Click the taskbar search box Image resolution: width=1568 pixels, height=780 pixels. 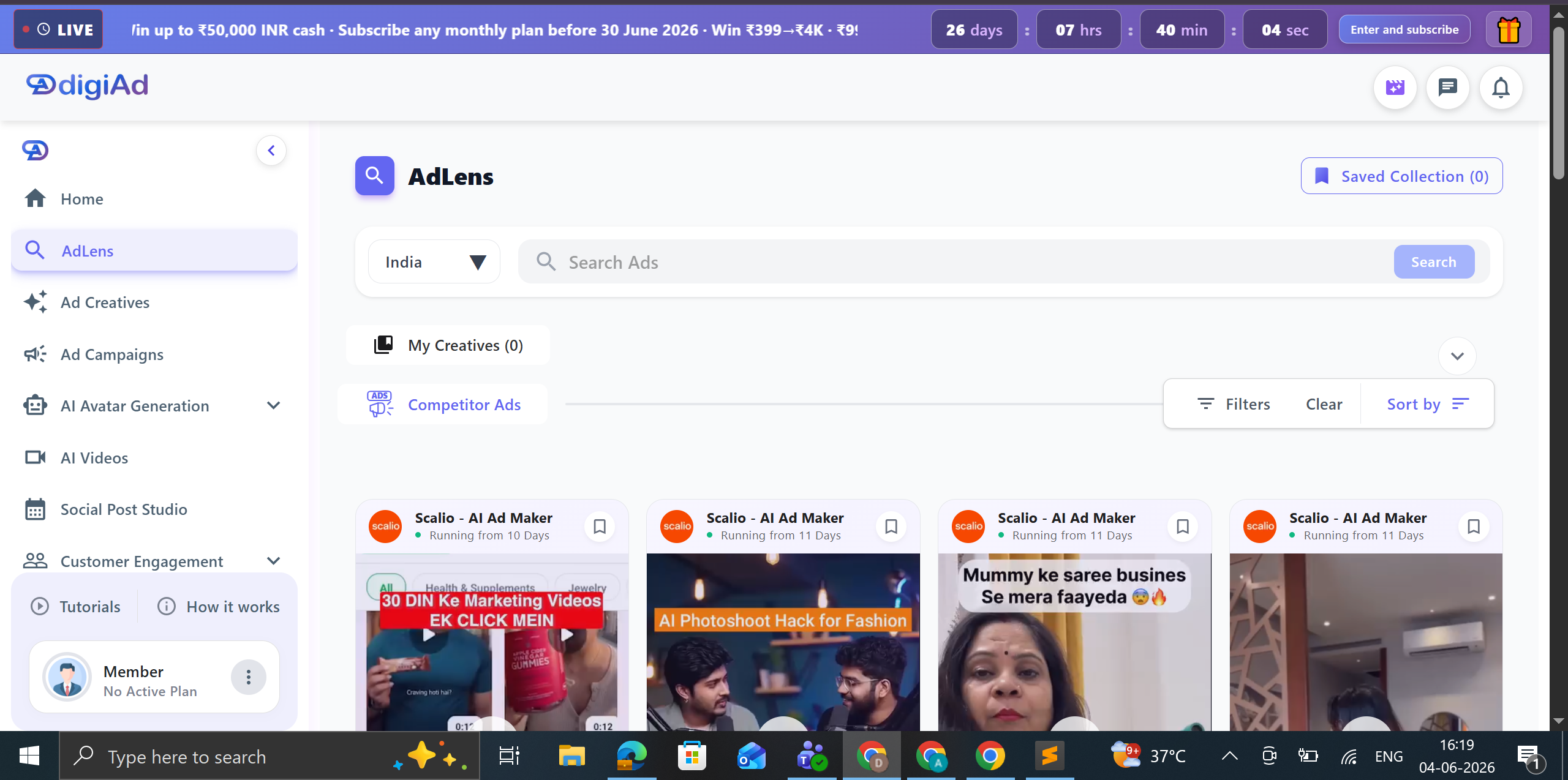pyautogui.click(x=269, y=756)
